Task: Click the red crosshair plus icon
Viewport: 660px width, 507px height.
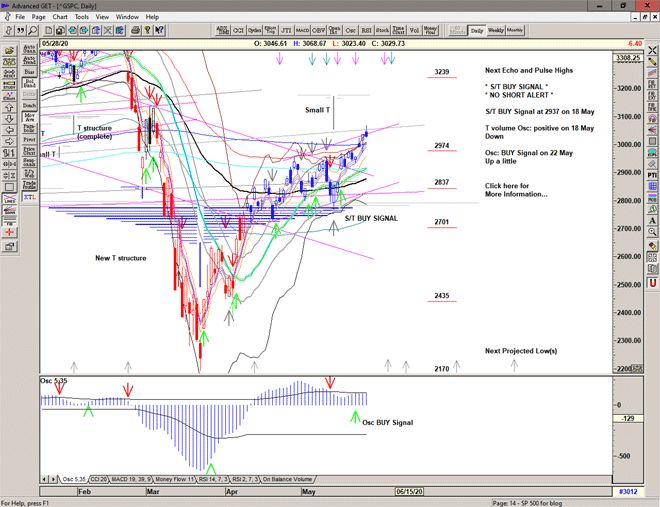Action: (9, 232)
